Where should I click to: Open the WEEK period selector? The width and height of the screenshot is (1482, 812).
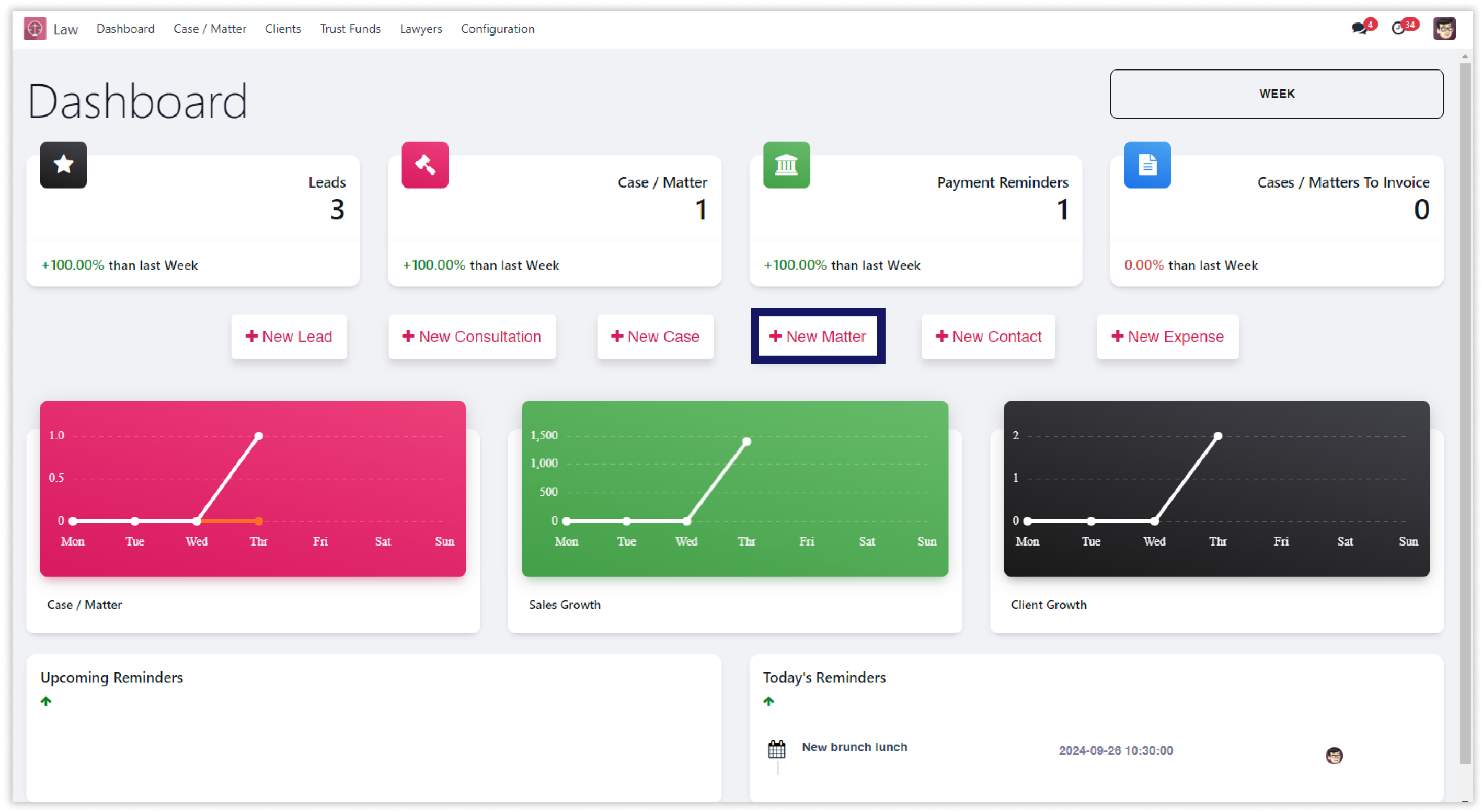point(1276,94)
